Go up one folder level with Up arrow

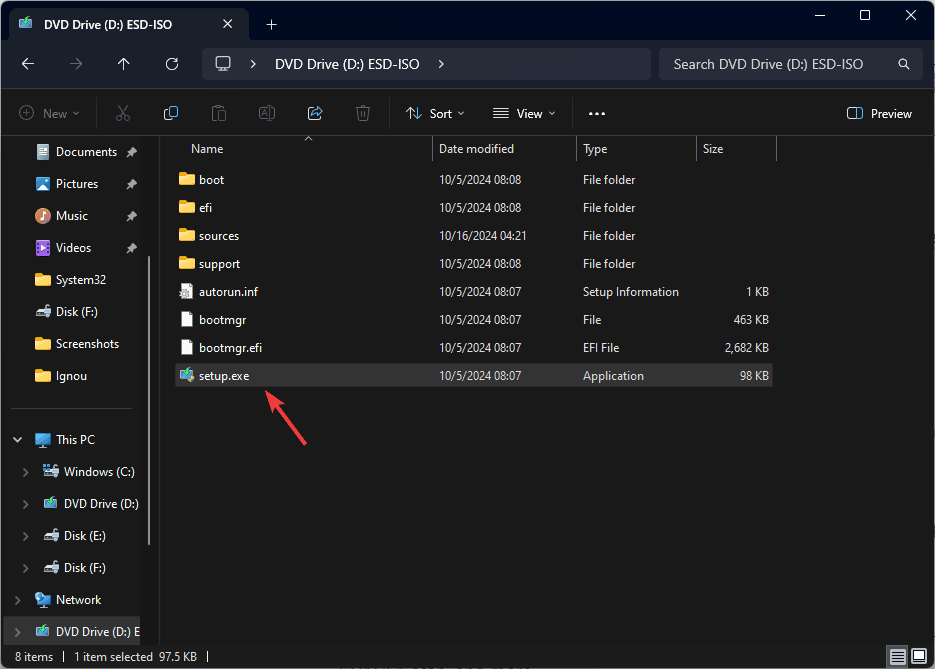tap(124, 64)
